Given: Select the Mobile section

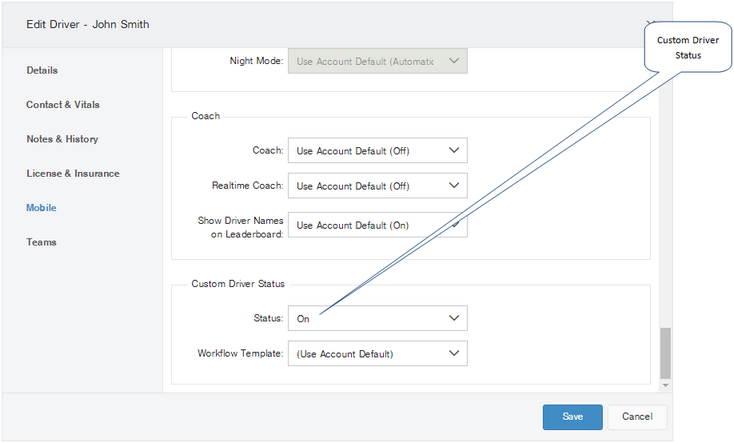Looking at the screenshot, I should 41,208.
